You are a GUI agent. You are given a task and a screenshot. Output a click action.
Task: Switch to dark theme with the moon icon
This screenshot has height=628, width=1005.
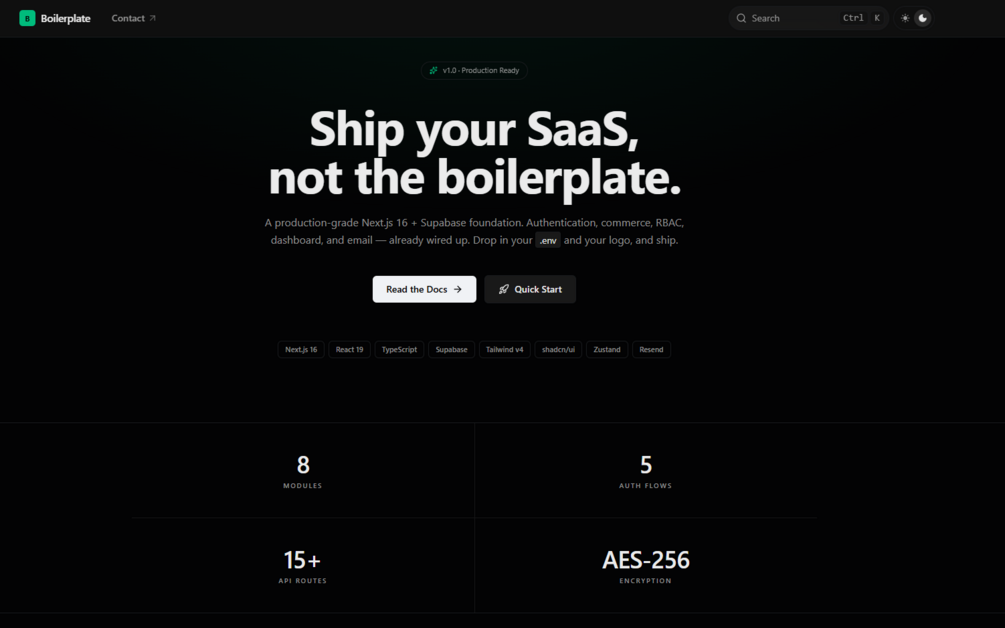(x=922, y=18)
